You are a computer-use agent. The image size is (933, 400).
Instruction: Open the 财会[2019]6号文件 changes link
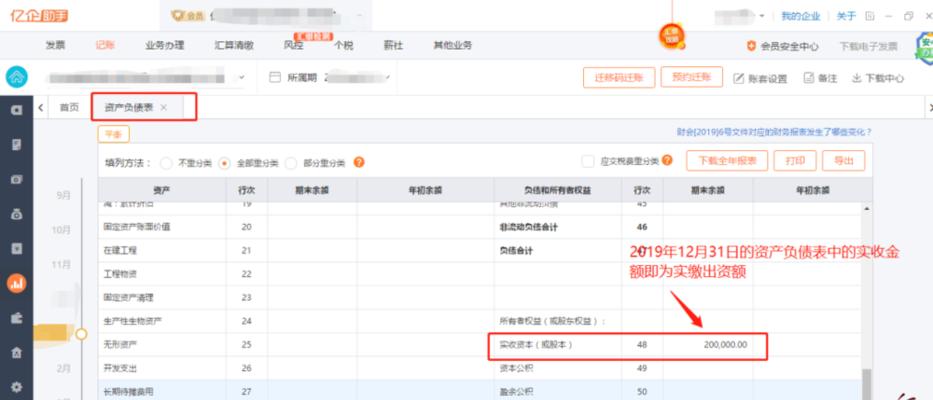pos(774,132)
